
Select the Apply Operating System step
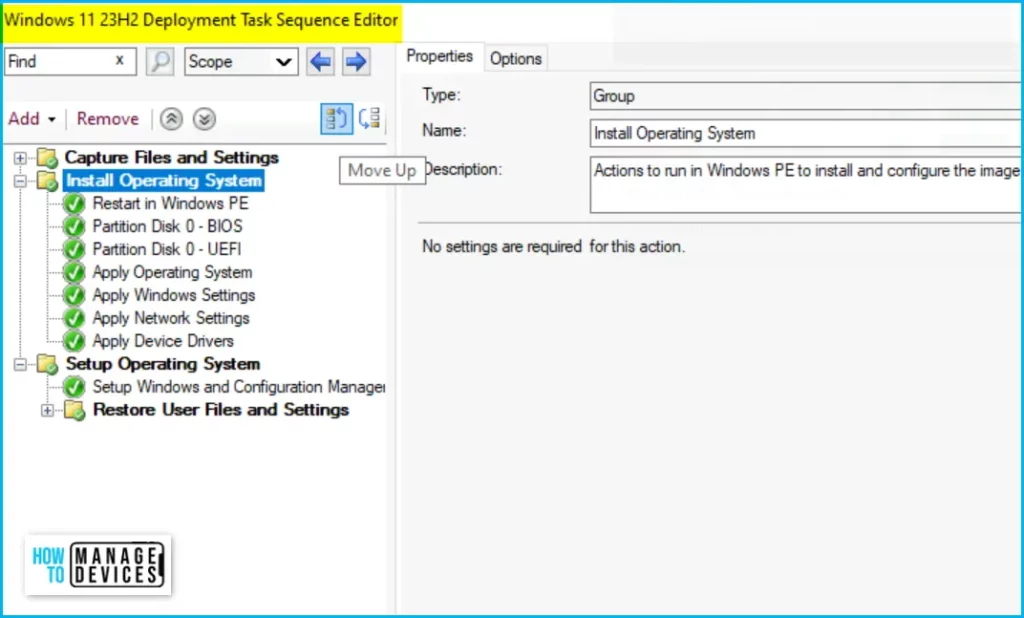(172, 272)
